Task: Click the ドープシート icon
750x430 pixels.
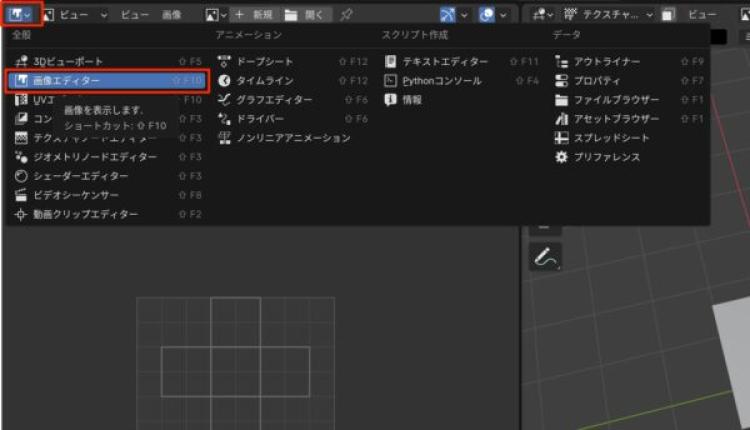Action: click(x=224, y=61)
